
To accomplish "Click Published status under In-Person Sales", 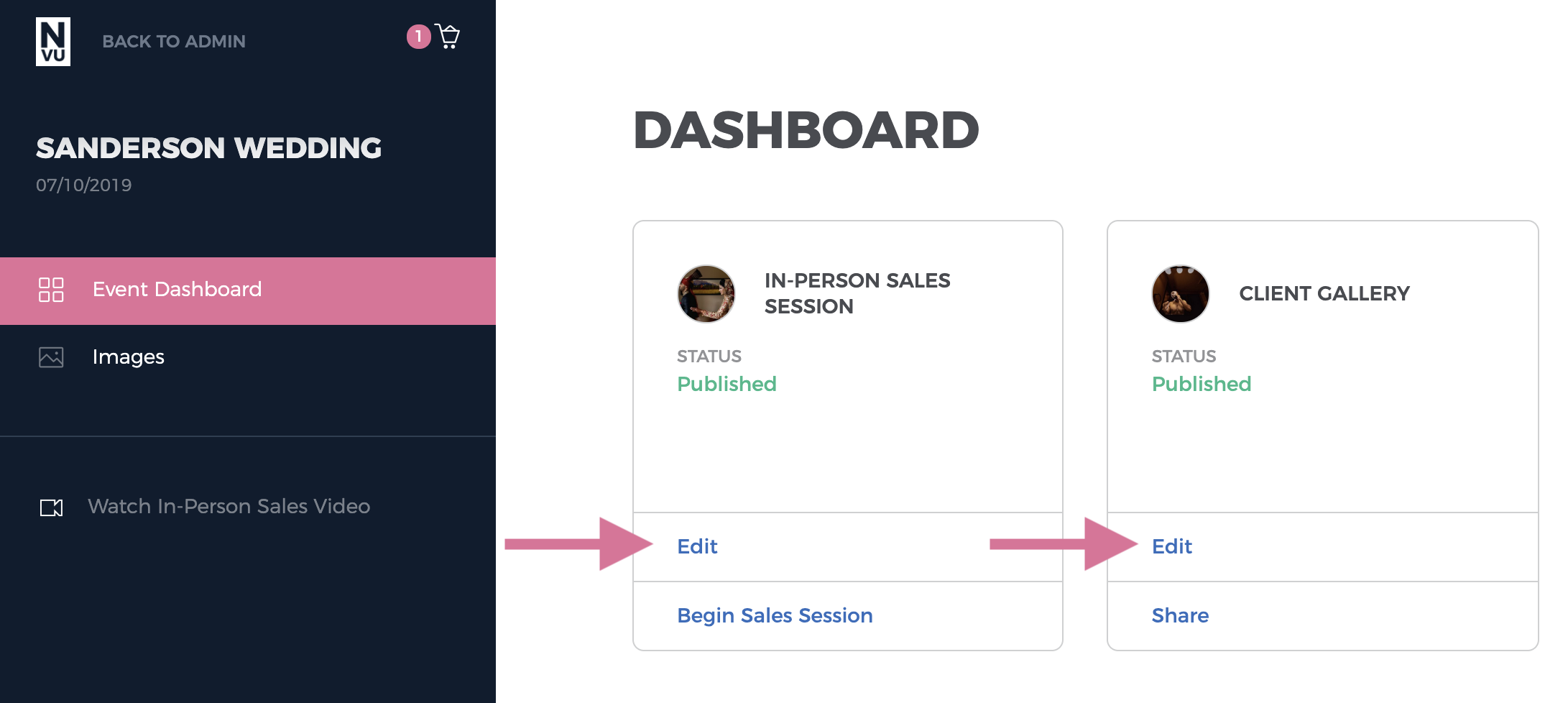I will coord(727,384).
